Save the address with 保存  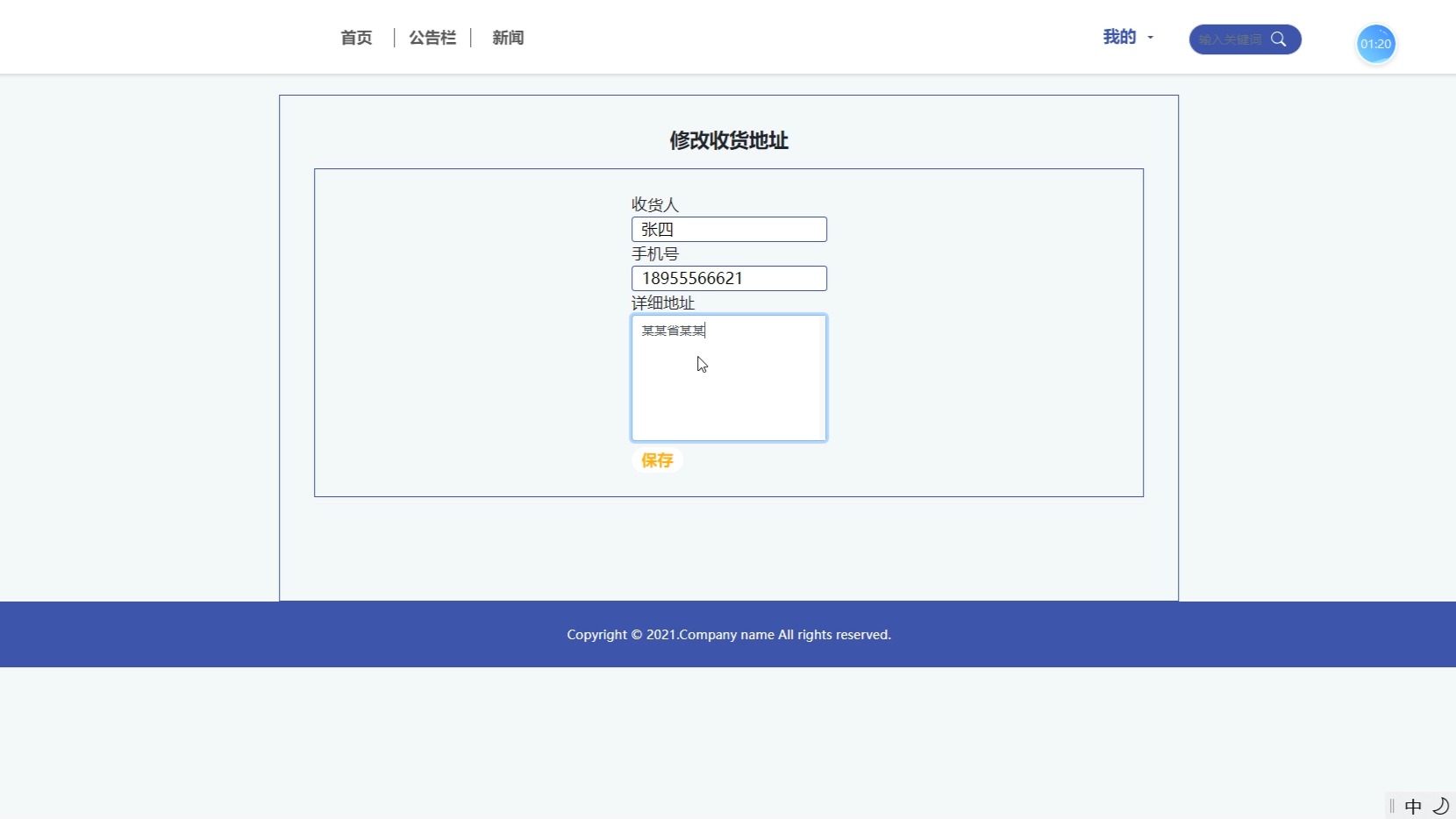[657, 460]
